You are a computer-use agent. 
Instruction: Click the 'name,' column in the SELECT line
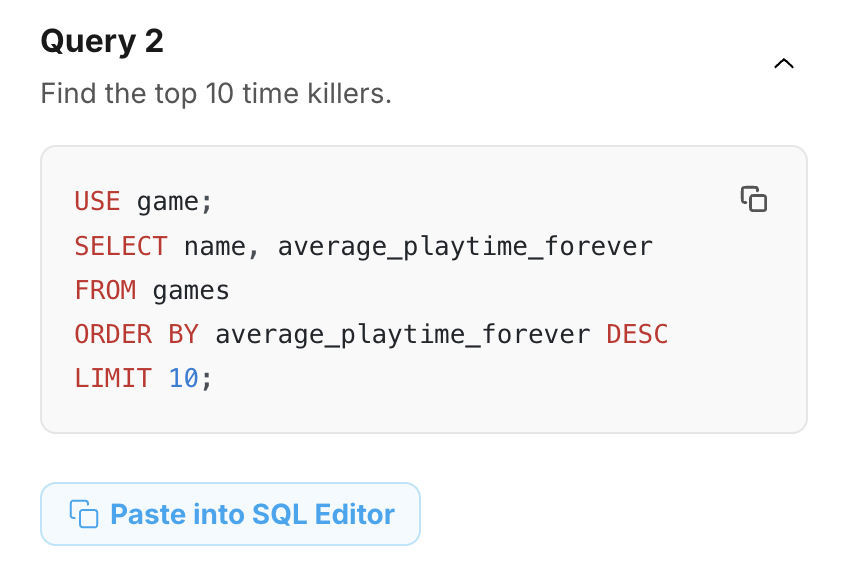click(222, 247)
